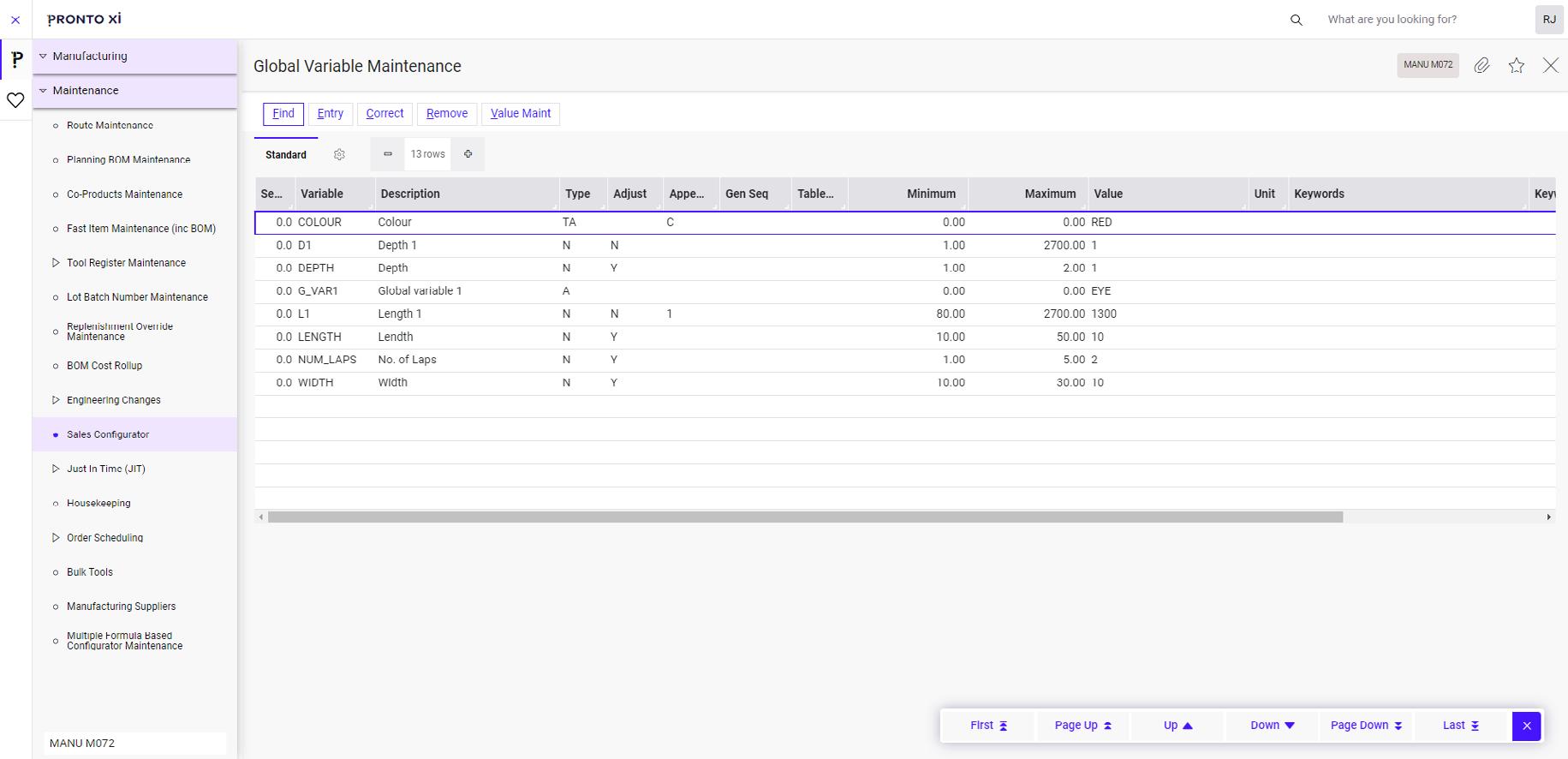Add this screen to favourites star
The width and height of the screenshot is (1568, 759).
tap(1517, 65)
